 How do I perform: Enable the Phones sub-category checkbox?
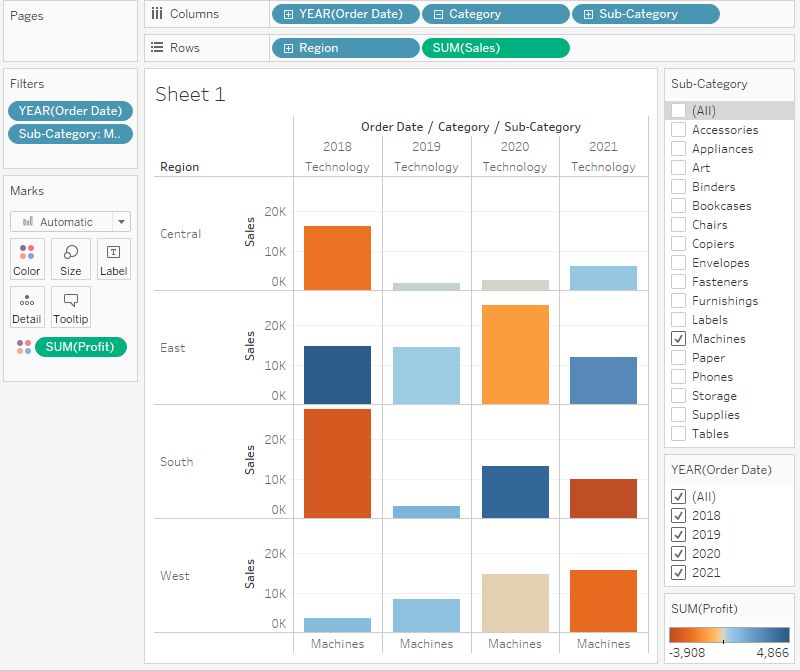click(679, 377)
